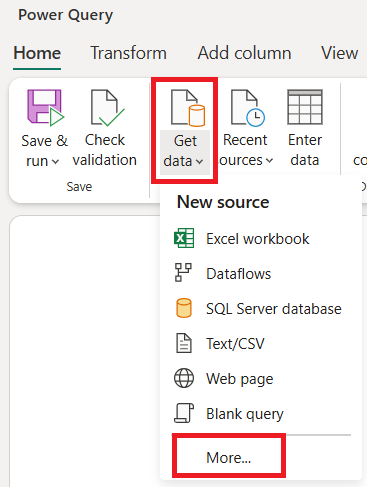Image resolution: width=367 pixels, height=487 pixels.
Task: Click the Check validation document icon
Action: click(x=107, y=108)
